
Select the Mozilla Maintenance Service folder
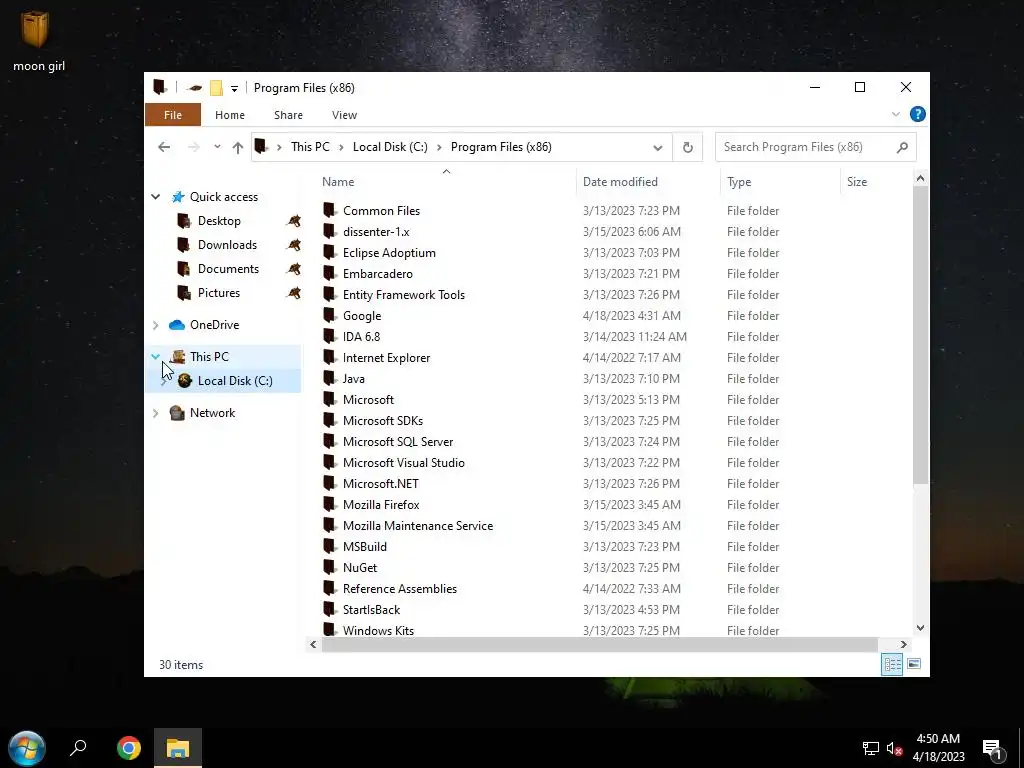click(x=418, y=526)
